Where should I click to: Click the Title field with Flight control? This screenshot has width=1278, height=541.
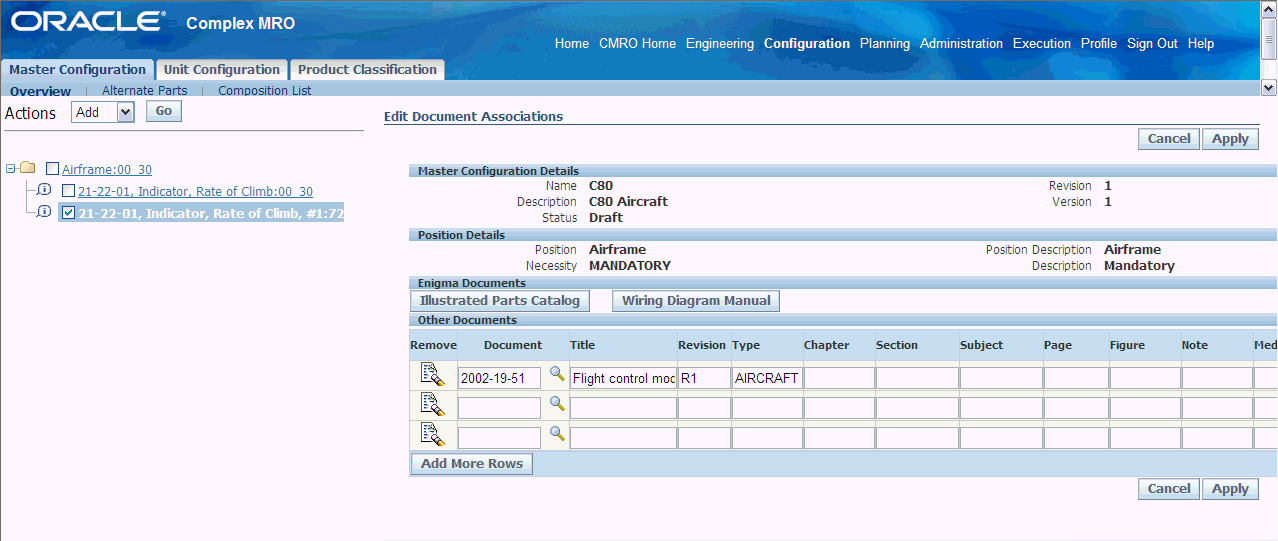click(x=623, y=378)
